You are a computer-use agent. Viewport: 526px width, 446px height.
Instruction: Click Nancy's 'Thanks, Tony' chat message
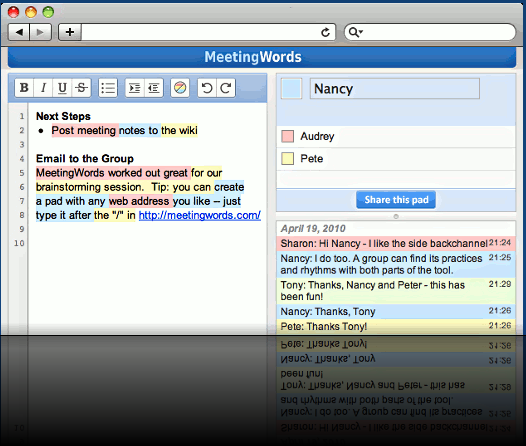(x=396, y=312)
